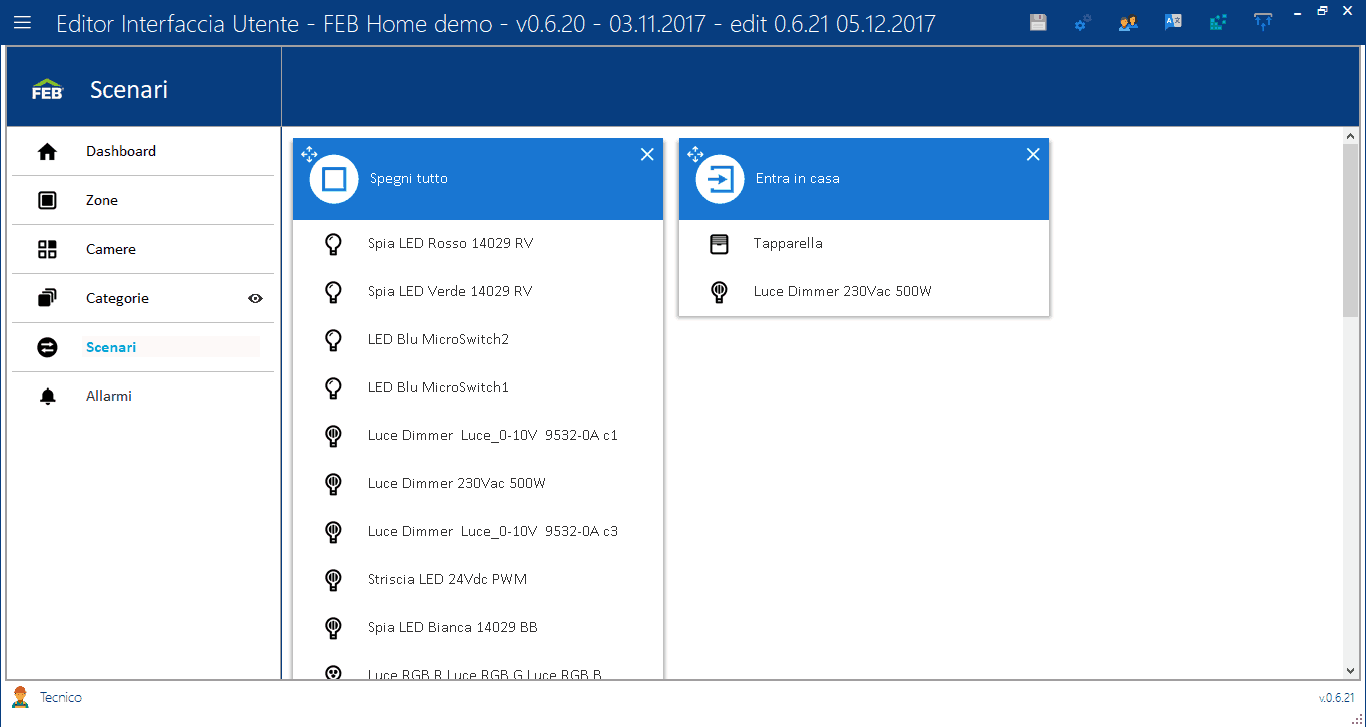The width and height of the screenshot is (1366, 727).
Task: Toggle the Categorie visibility eye
Action: click(x=255, y=298)
